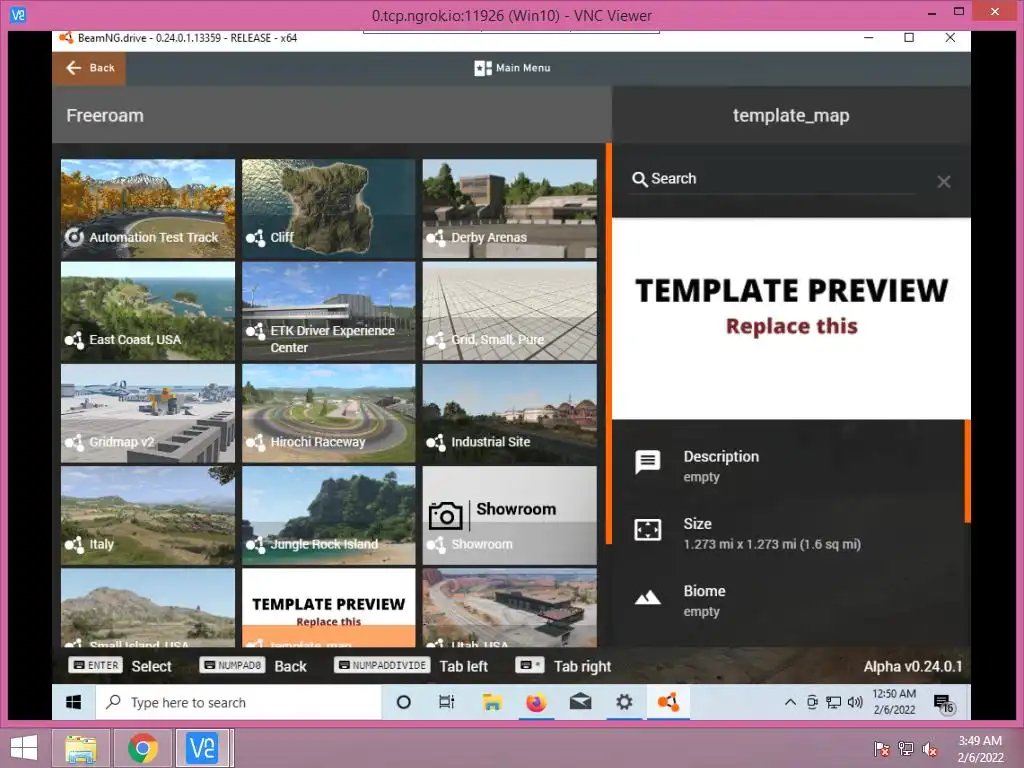Open the remote Windows Start menu
Image resolution: width=1024 pixels, height=768 pixels.
pyautogui.click(x=74, y=702)
